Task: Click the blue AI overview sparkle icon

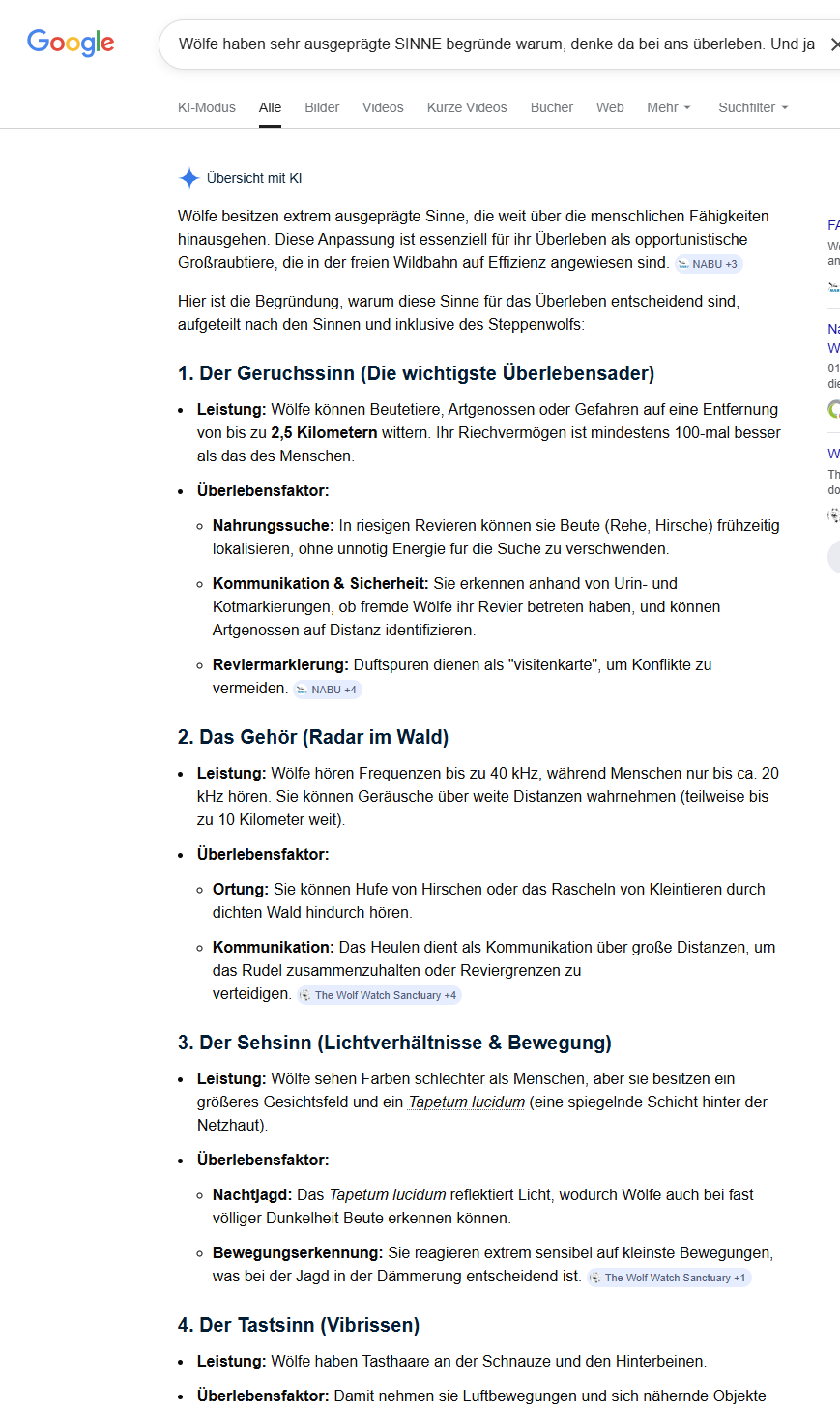Action: [x=188, y=178]
